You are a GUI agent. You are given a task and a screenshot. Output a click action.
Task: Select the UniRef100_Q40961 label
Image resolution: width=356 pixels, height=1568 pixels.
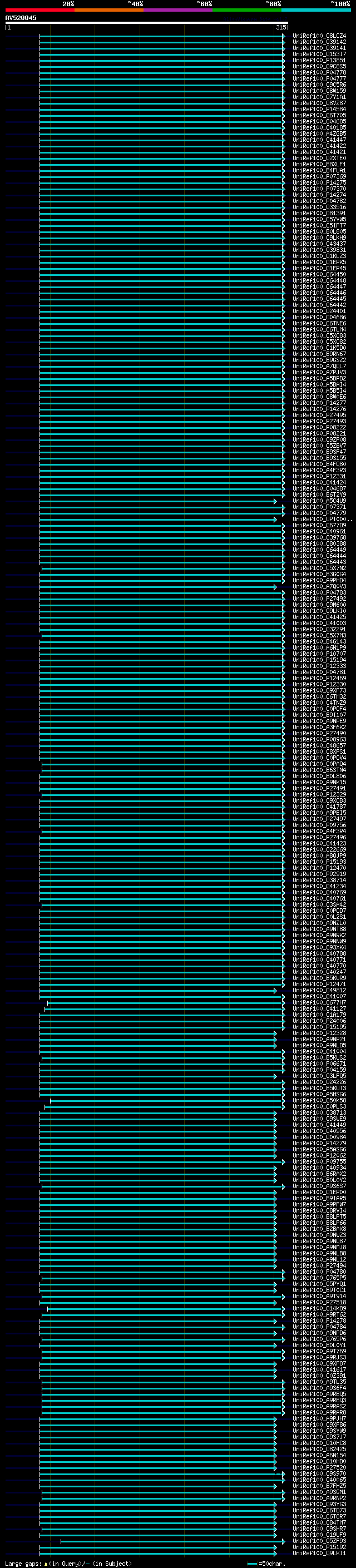(x=319, y=531)
